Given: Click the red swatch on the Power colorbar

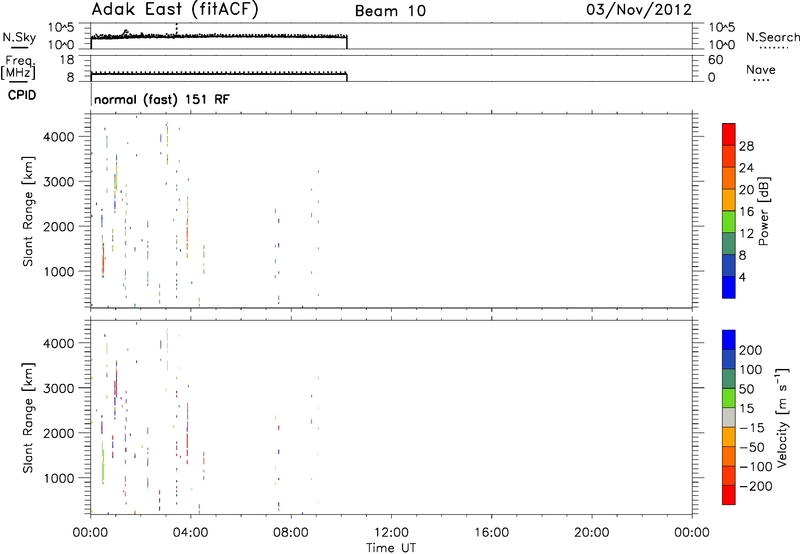Looking at the screenshot, I should click(729, 135).
